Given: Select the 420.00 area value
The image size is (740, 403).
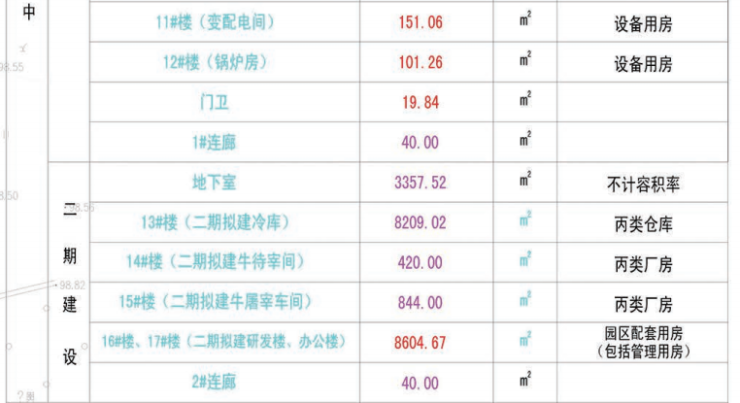Looking at the screenshot, I should coord(419,262).
